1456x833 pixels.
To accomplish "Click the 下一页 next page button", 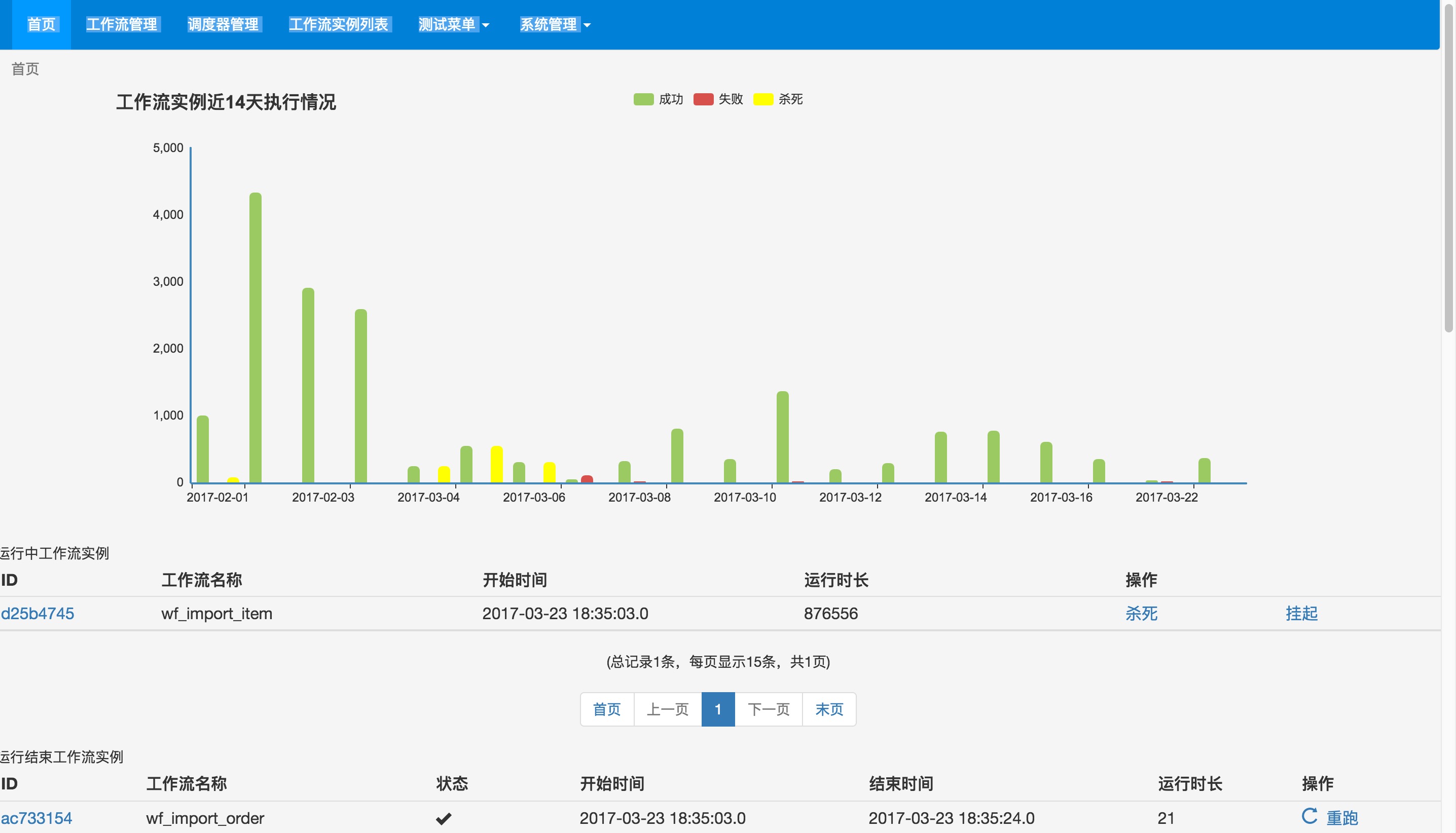I will tap(768, 709).
